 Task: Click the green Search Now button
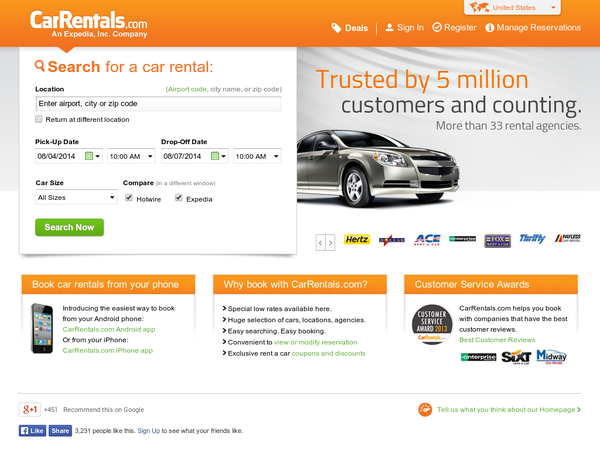coord(69,227)
